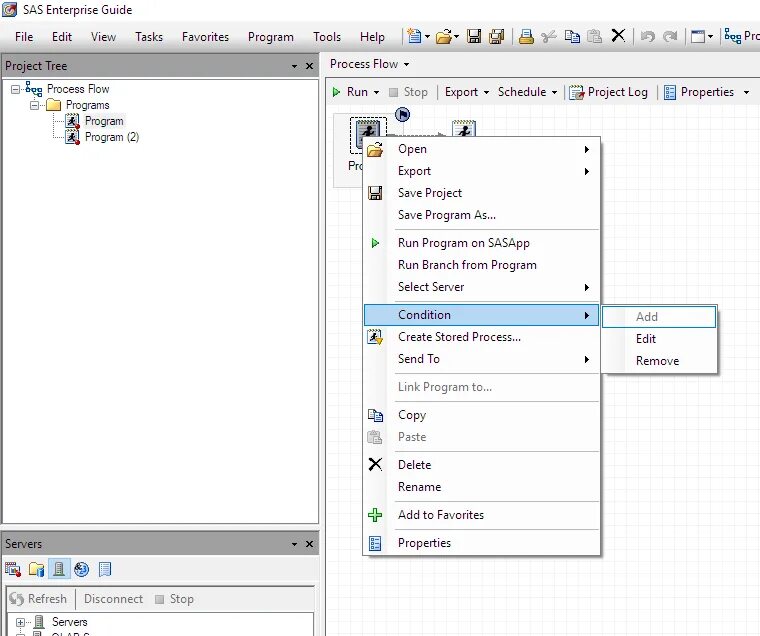760x636 pixels.
Task: Choose Run Program on SASApp
Action: coord(481,243)
